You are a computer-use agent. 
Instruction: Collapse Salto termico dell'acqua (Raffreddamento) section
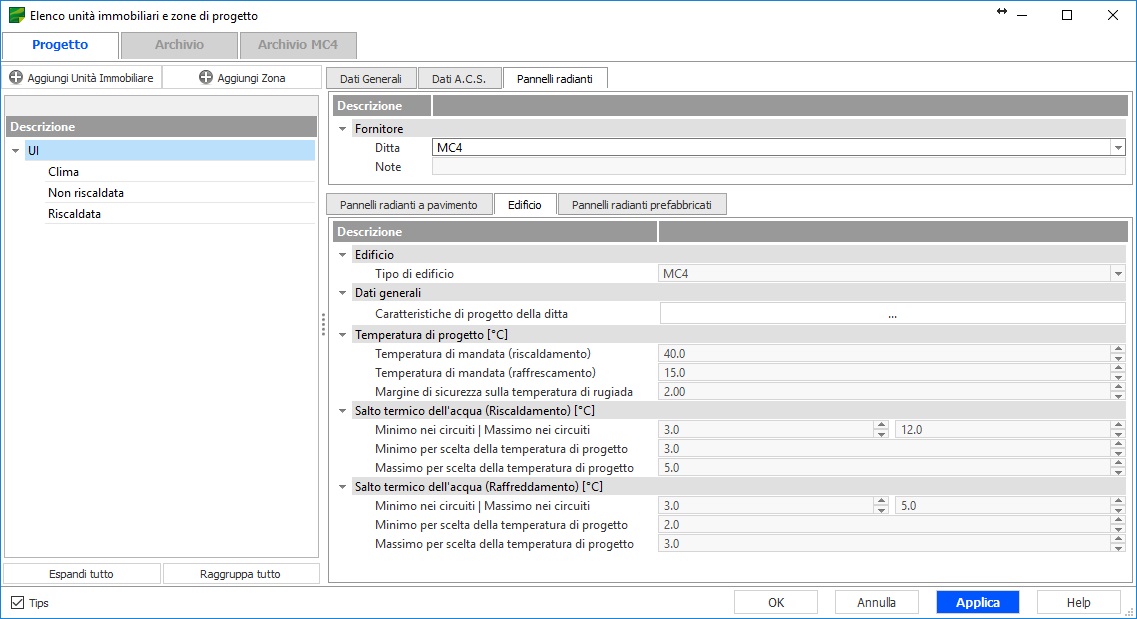tap(342, 486)
